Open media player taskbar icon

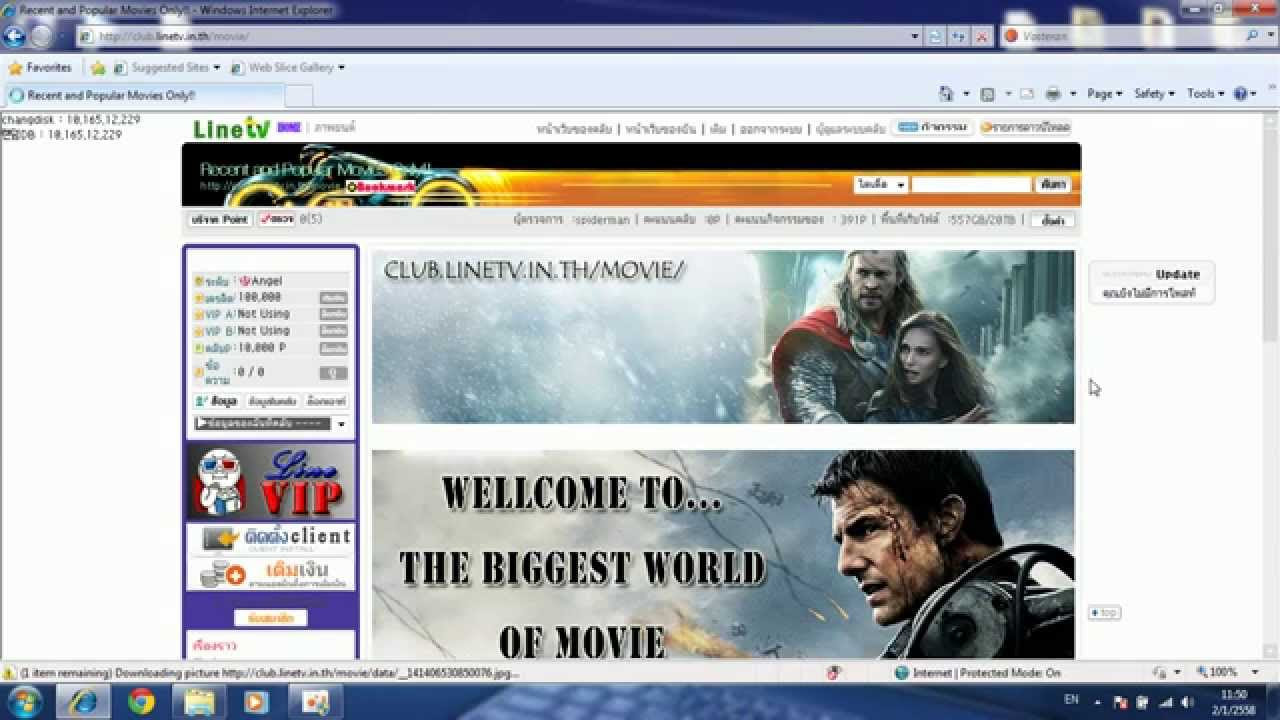[x=256, y=702]
